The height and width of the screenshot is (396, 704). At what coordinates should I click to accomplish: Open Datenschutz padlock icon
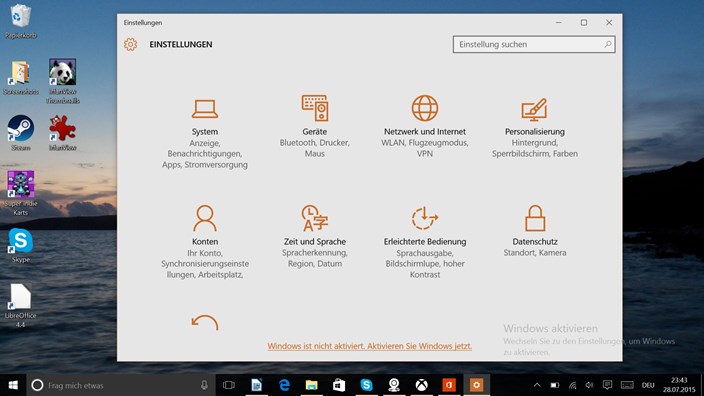pos(535,218)
